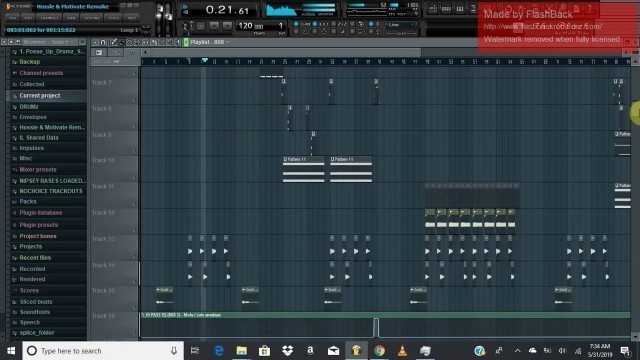Select the Delete tool in playlist toolbar
640x360 pixels.
[130, 42]
